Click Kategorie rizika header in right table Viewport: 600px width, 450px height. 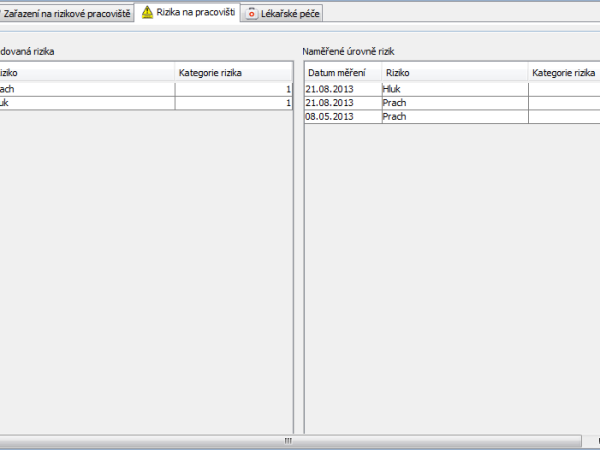pos(563,73)
